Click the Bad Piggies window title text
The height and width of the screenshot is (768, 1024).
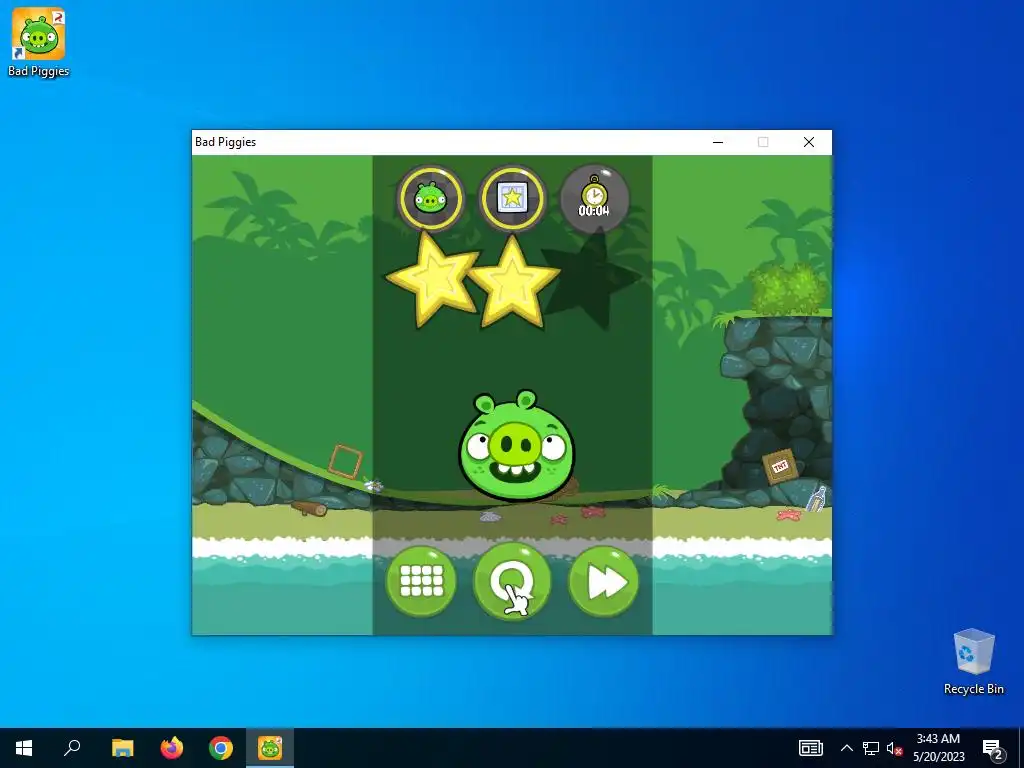[225, 142]
